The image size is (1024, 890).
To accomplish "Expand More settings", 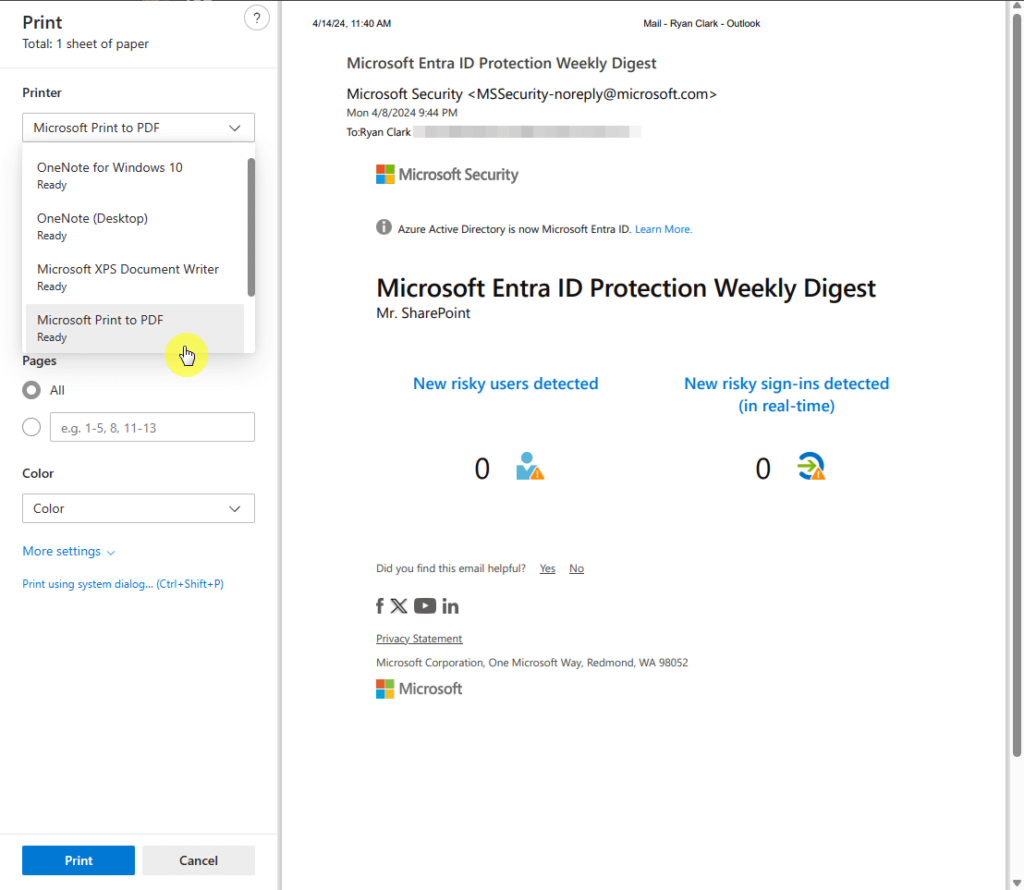I will click(69, 551).
